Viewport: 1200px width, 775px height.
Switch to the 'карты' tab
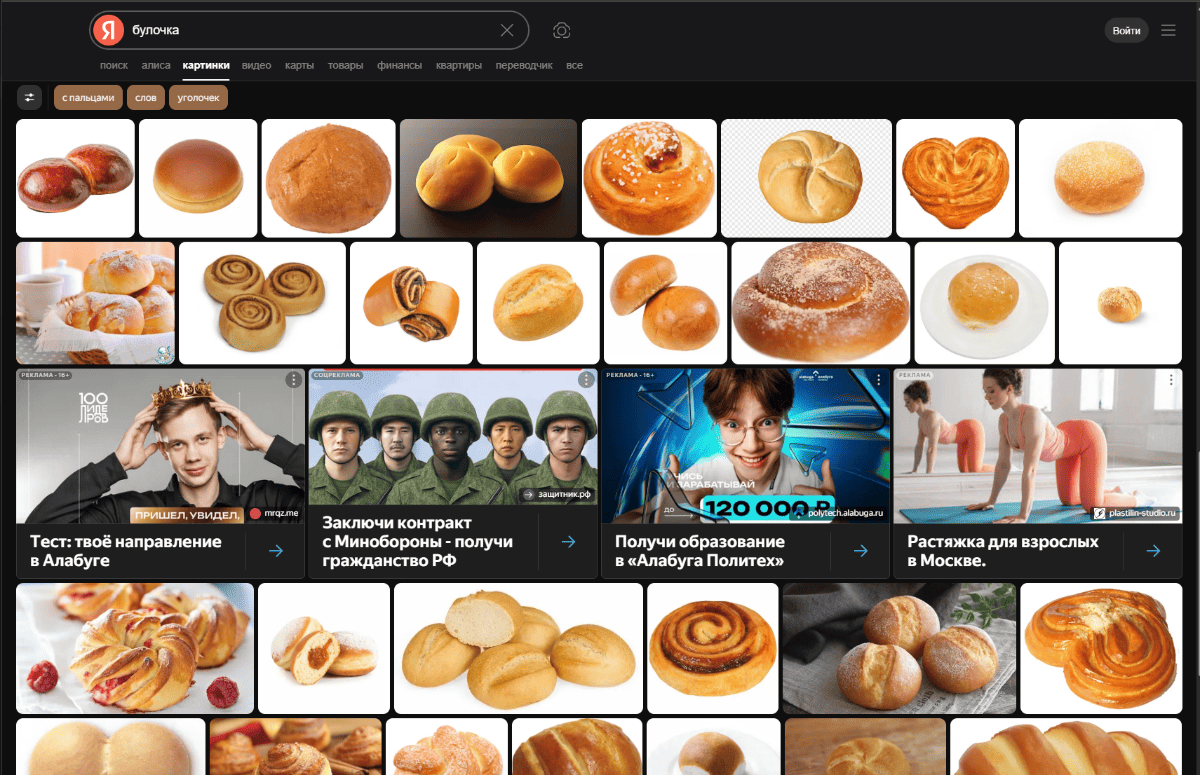pos(299,66)
